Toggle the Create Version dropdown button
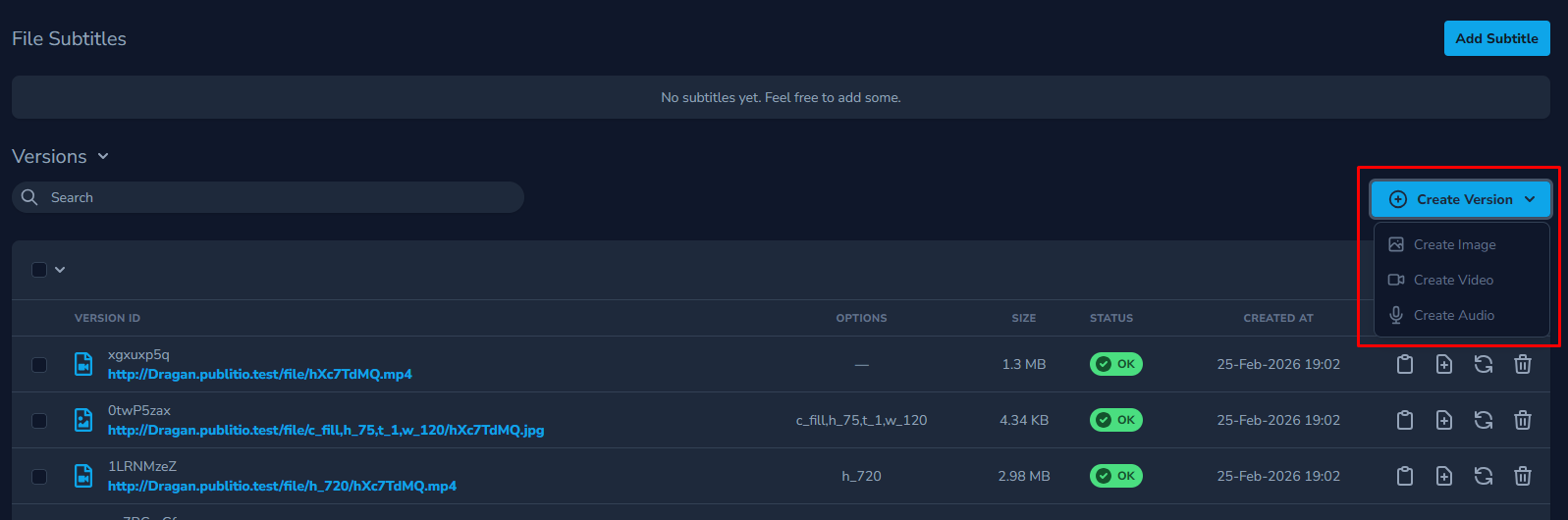 tap(1461, 199)
